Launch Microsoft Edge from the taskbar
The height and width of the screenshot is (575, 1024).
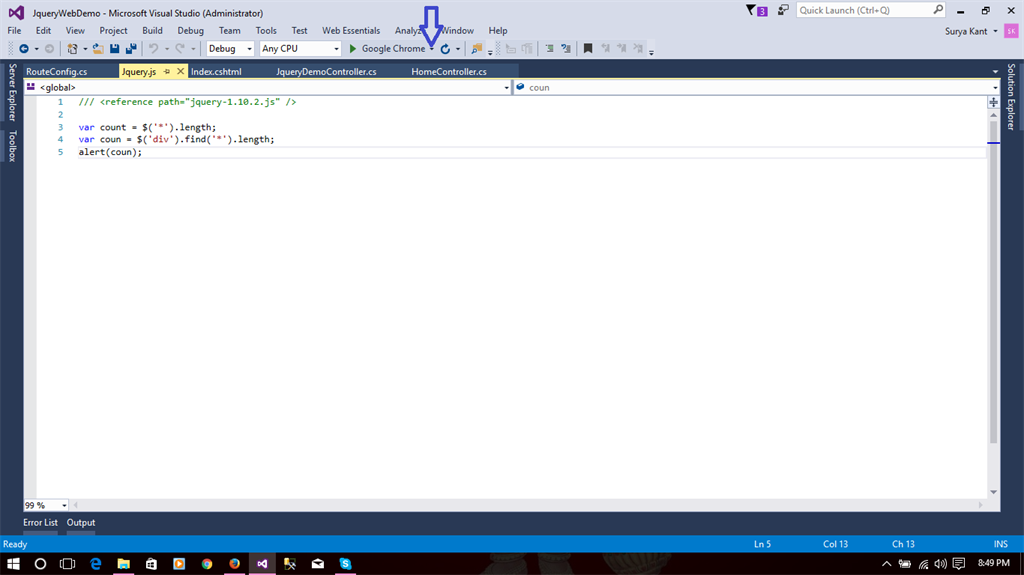[x=96, y=563]
